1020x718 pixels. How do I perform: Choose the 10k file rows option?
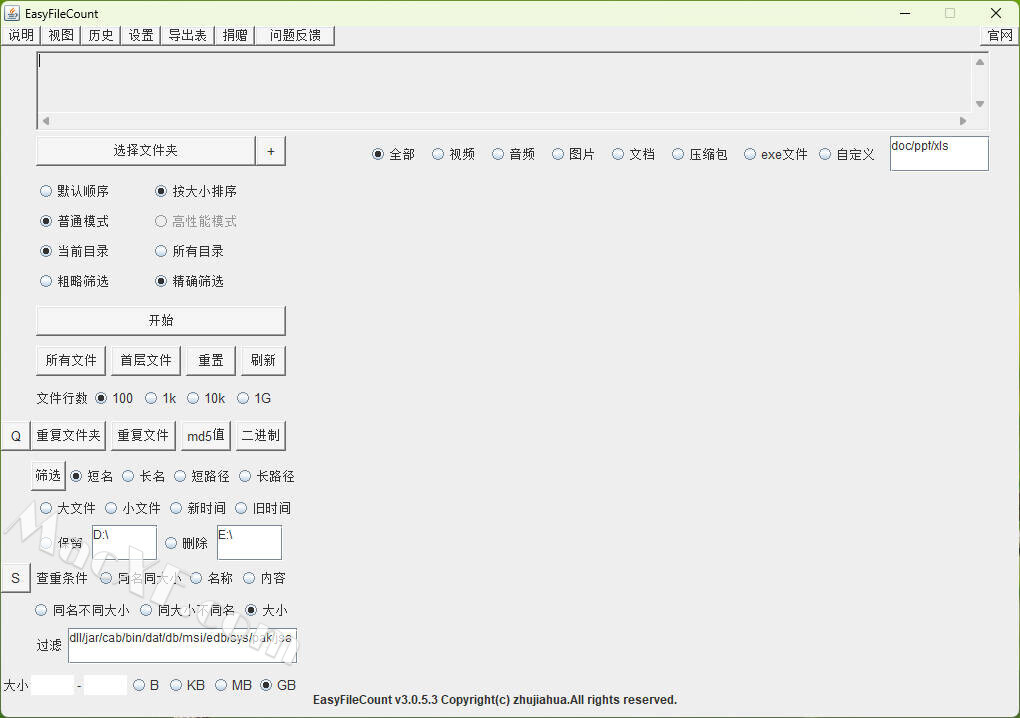[193, 398]
